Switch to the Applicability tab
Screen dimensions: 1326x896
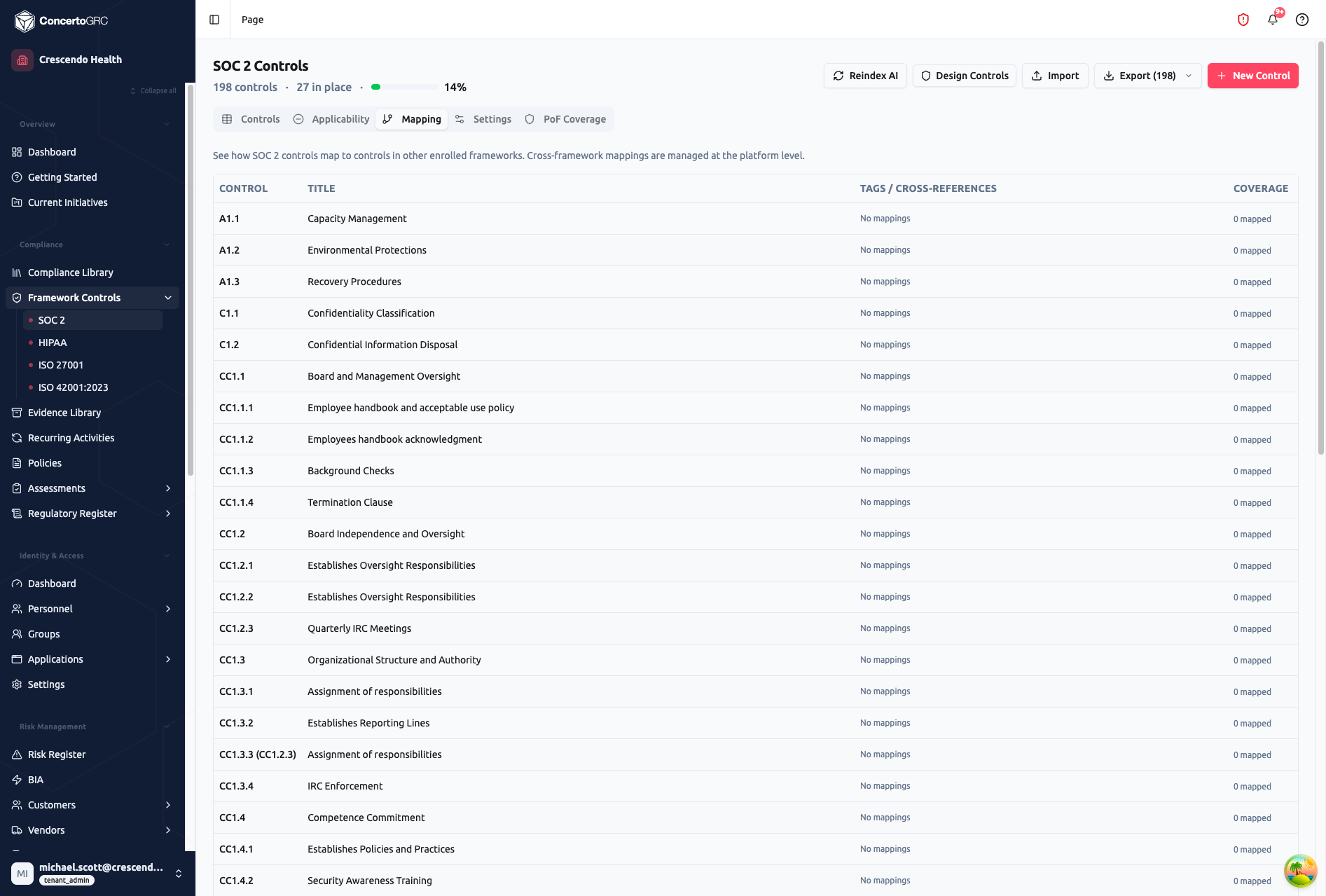pyautogui.click(x=331, y=119)
